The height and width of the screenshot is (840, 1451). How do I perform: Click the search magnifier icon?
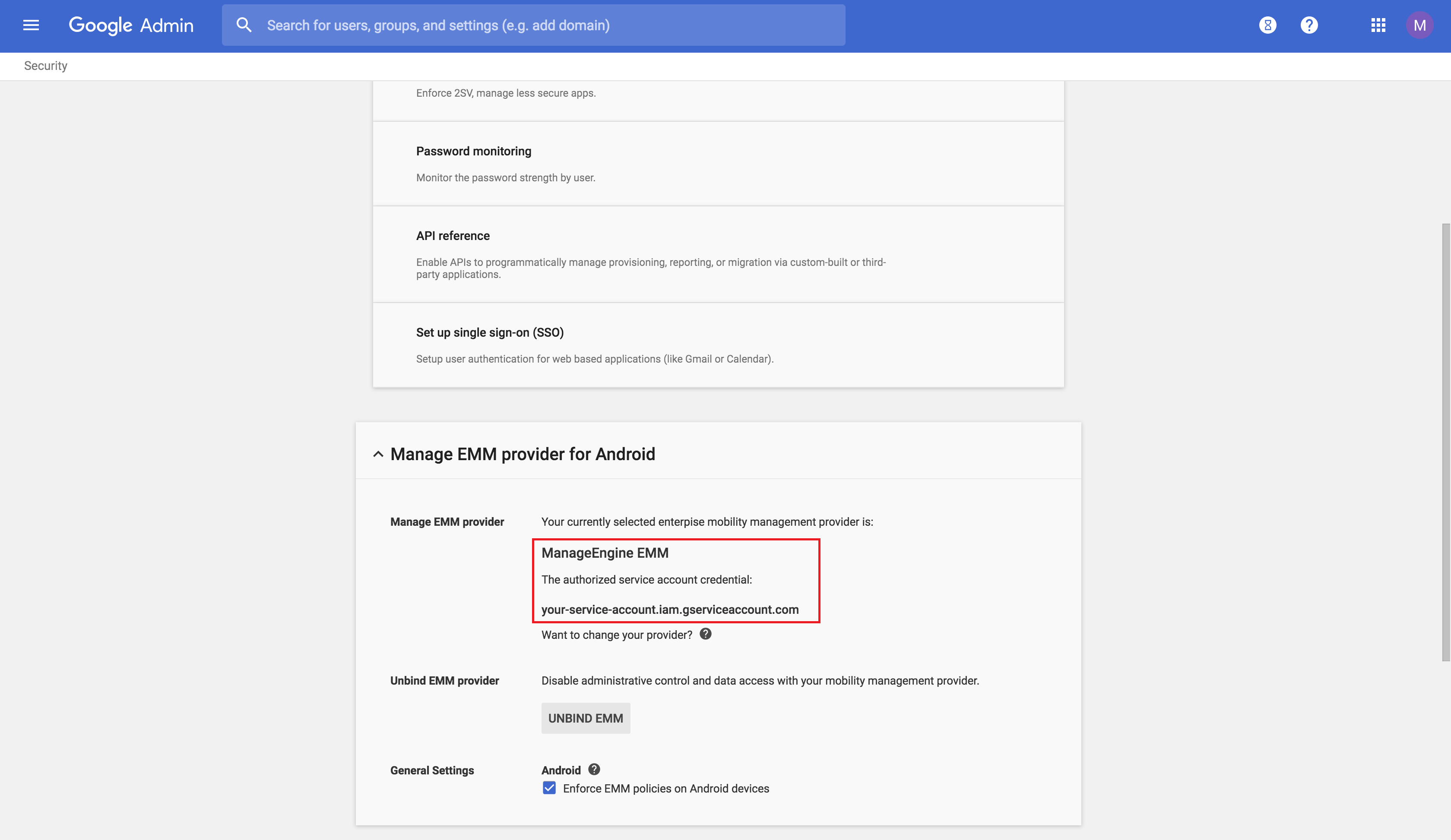pyautogui.click(x=244, y=25)
